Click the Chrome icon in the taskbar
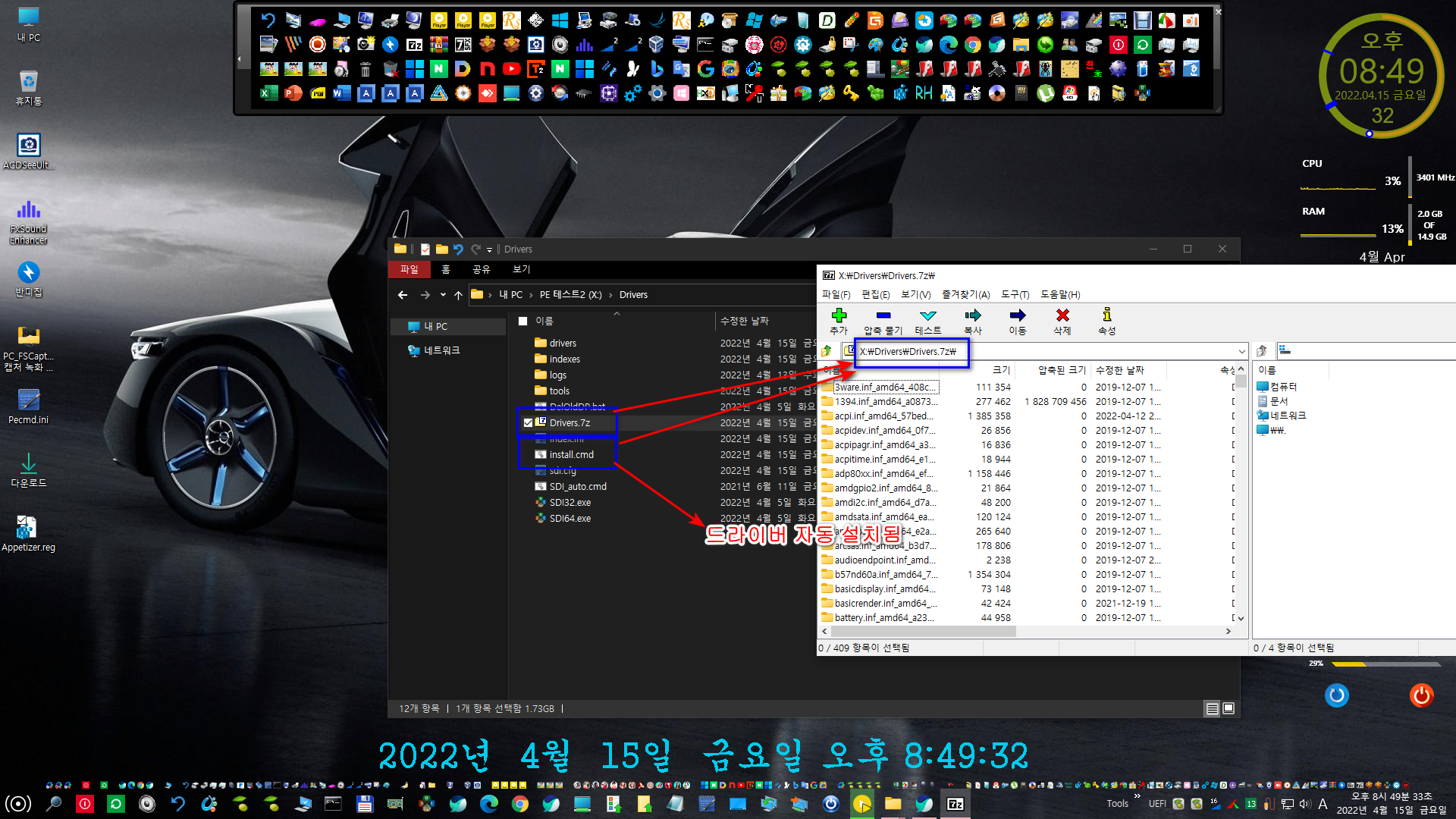The height and width of the screenshot is (819, 1456). click(x=520, y=804)
